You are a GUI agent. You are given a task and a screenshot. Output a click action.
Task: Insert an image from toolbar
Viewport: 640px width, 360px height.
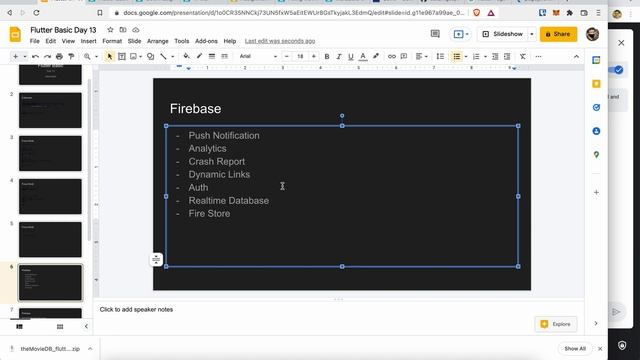tap(133, 56)
